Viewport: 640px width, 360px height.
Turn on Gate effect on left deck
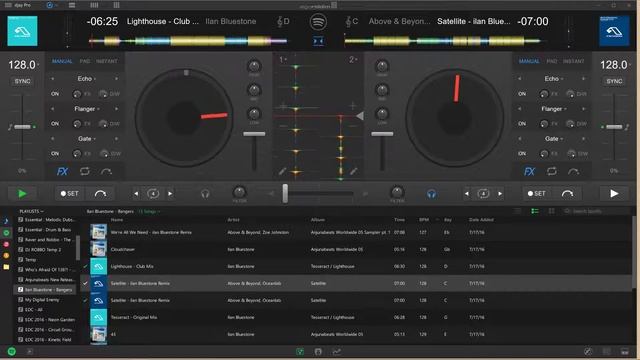point(55,154)
